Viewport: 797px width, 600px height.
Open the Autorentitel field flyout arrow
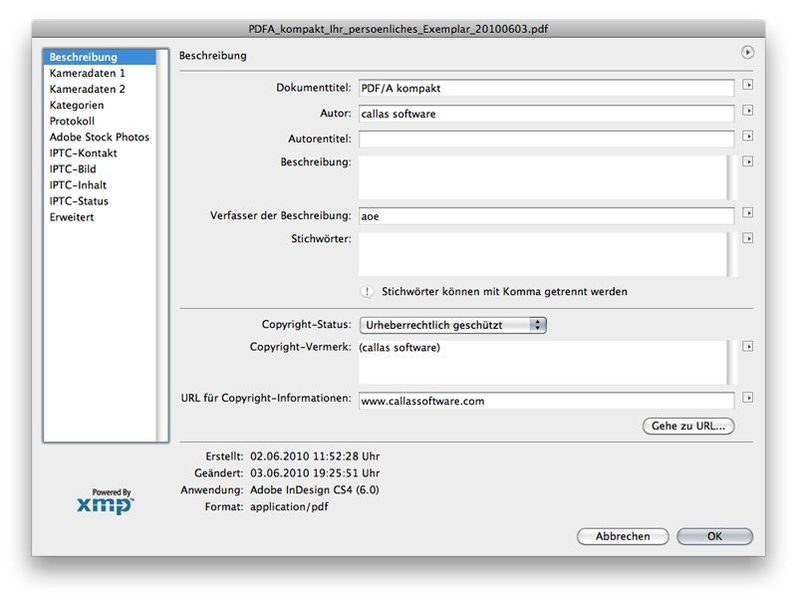pos(747,136)
